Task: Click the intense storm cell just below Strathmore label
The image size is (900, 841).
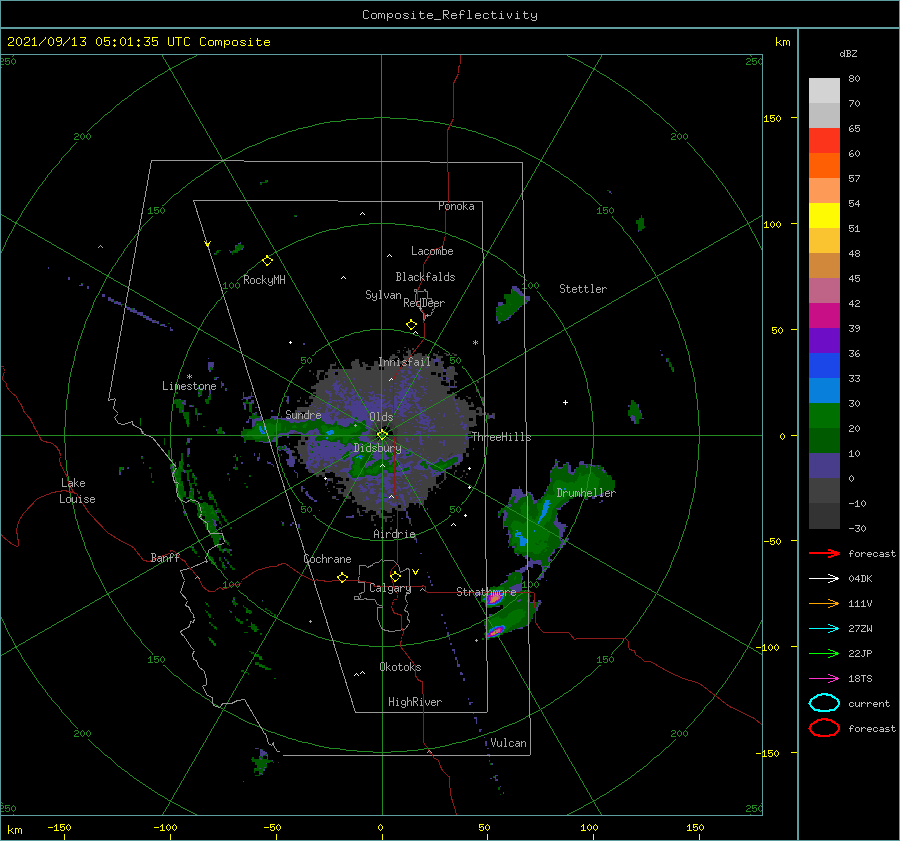Action: pyautogui.click(x=494, y=599)
